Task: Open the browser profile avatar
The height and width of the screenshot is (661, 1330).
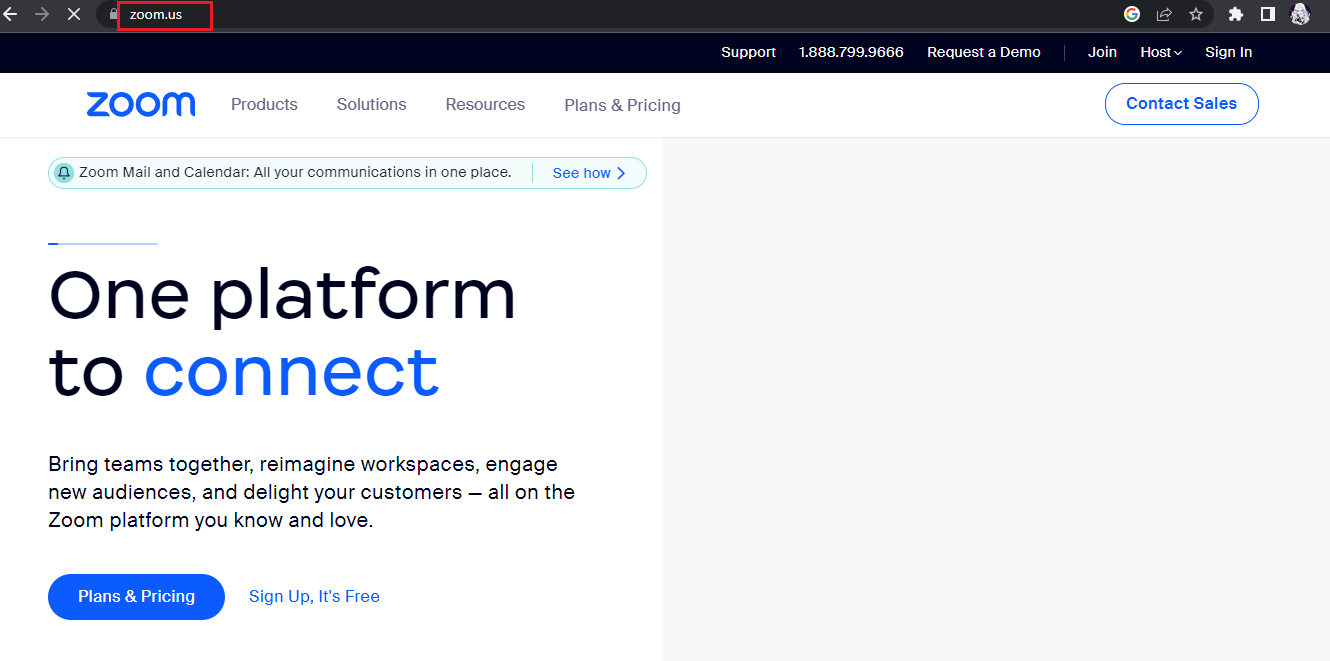Action: [x=1300, y=14]
